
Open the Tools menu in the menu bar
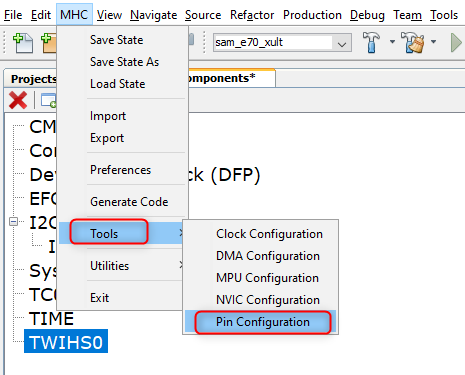[444, 15]
